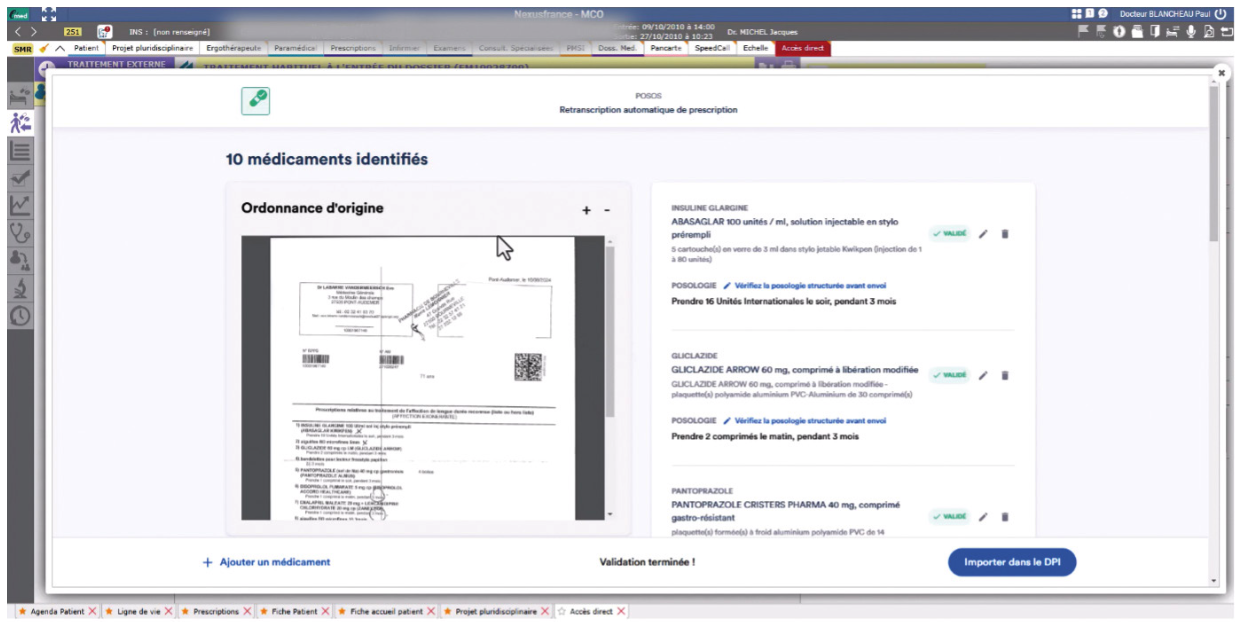Viewport: 1246px width, 626px height.
Task: Click the Importer dans le DPI button
Action: [x=1011, y=562]
